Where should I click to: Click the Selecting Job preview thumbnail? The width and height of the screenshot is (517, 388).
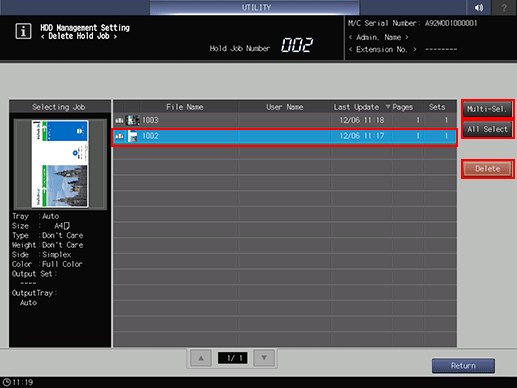[x=60, y=164]
